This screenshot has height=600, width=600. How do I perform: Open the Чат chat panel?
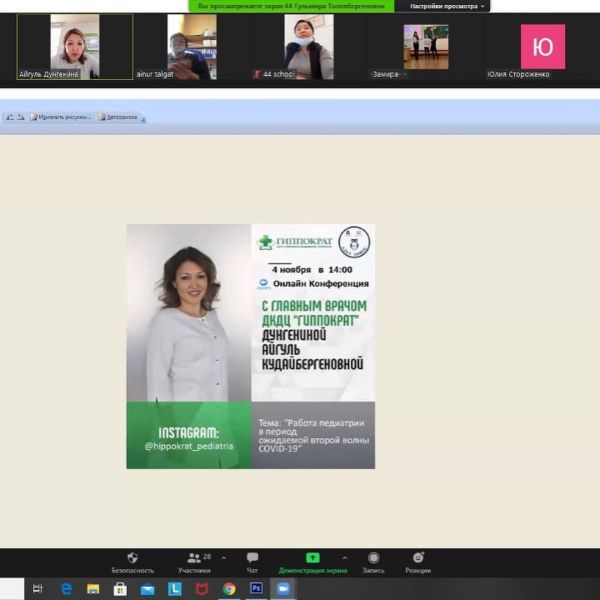[x=252, y=562]
